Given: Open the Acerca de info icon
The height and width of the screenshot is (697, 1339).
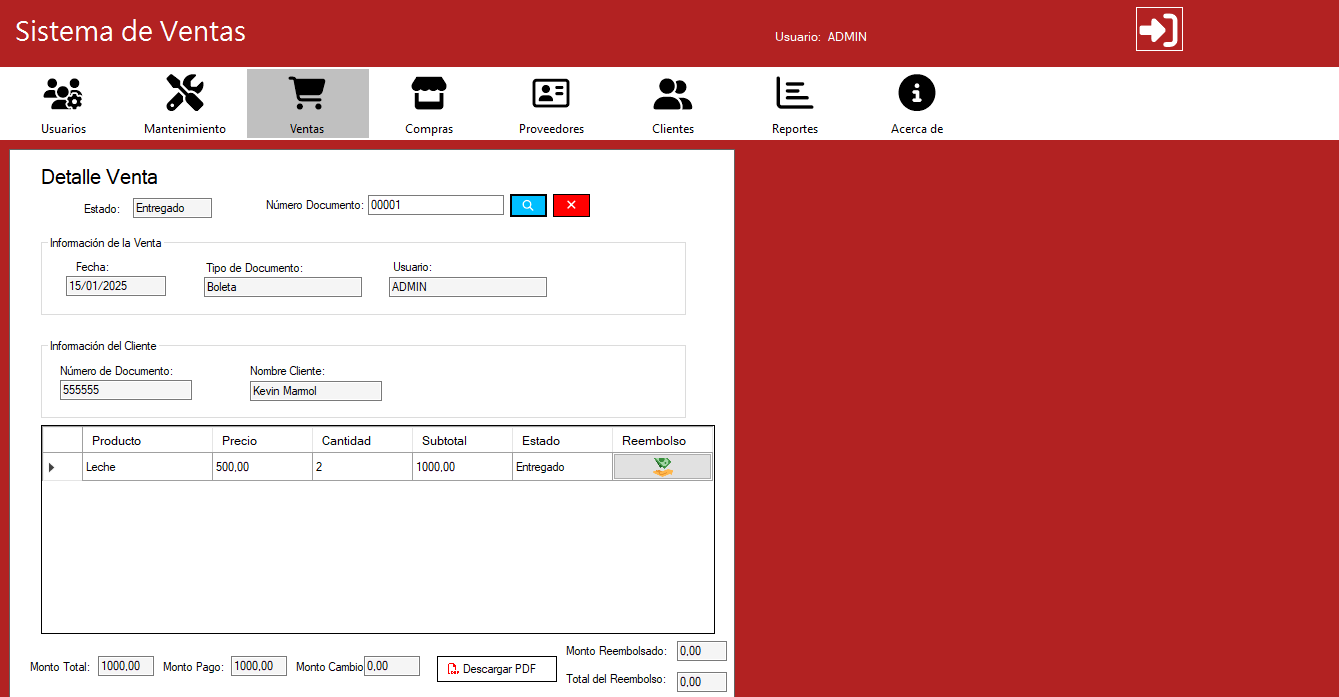Looking at the screenshot, I should click(x=917, y=94).
